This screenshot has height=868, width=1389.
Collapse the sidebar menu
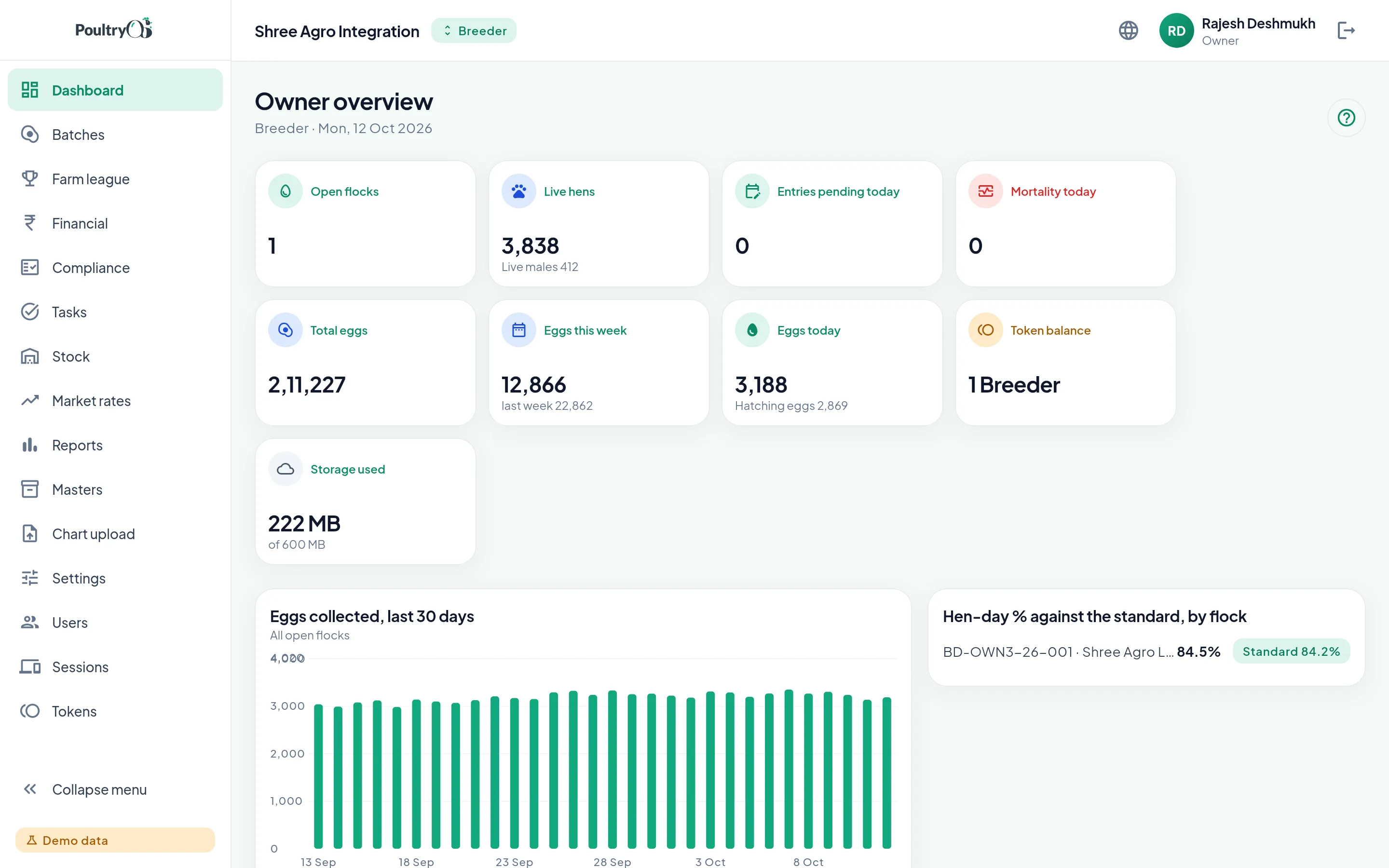[x=115, y=789]
